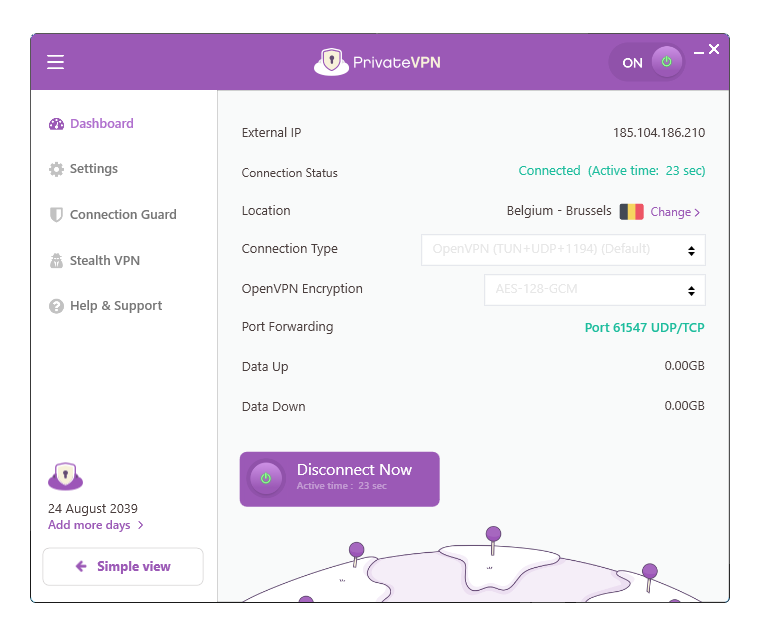Toggle the ON power switch in header
This screenshot has height=636, width=761.
pyautogui.click(x=647, y=62)
